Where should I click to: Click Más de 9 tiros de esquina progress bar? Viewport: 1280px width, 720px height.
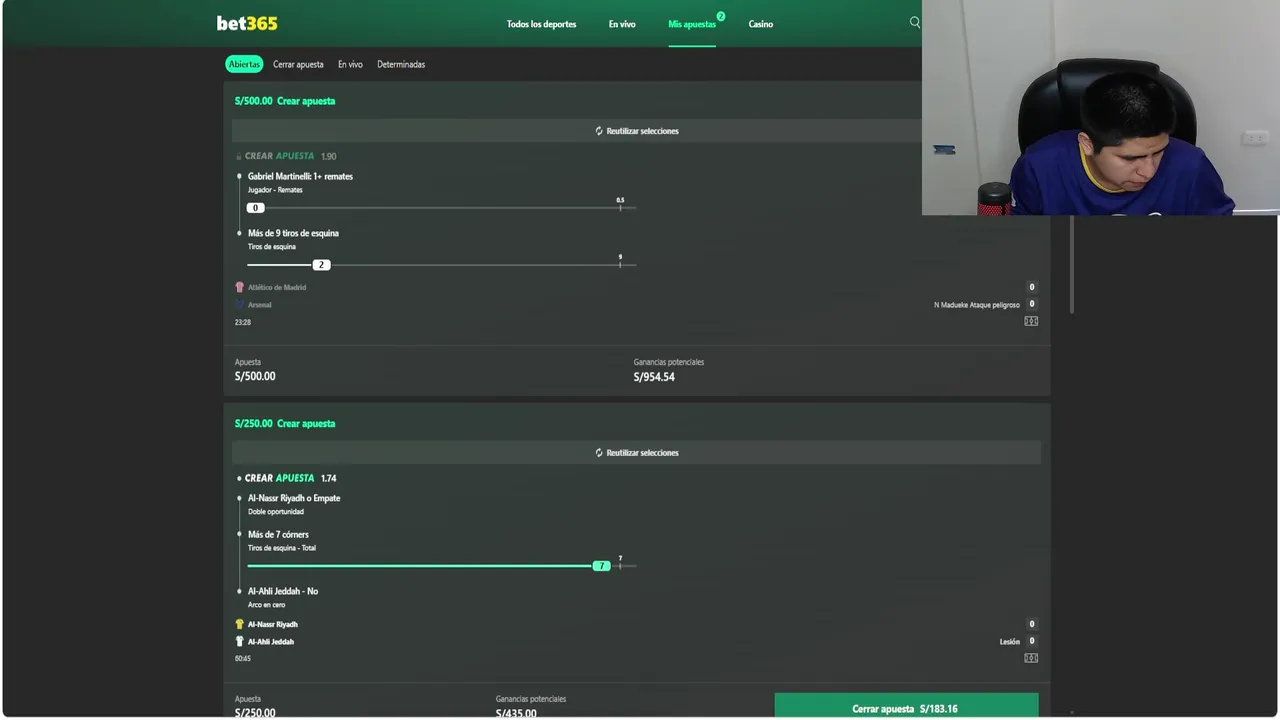point(441,265)
